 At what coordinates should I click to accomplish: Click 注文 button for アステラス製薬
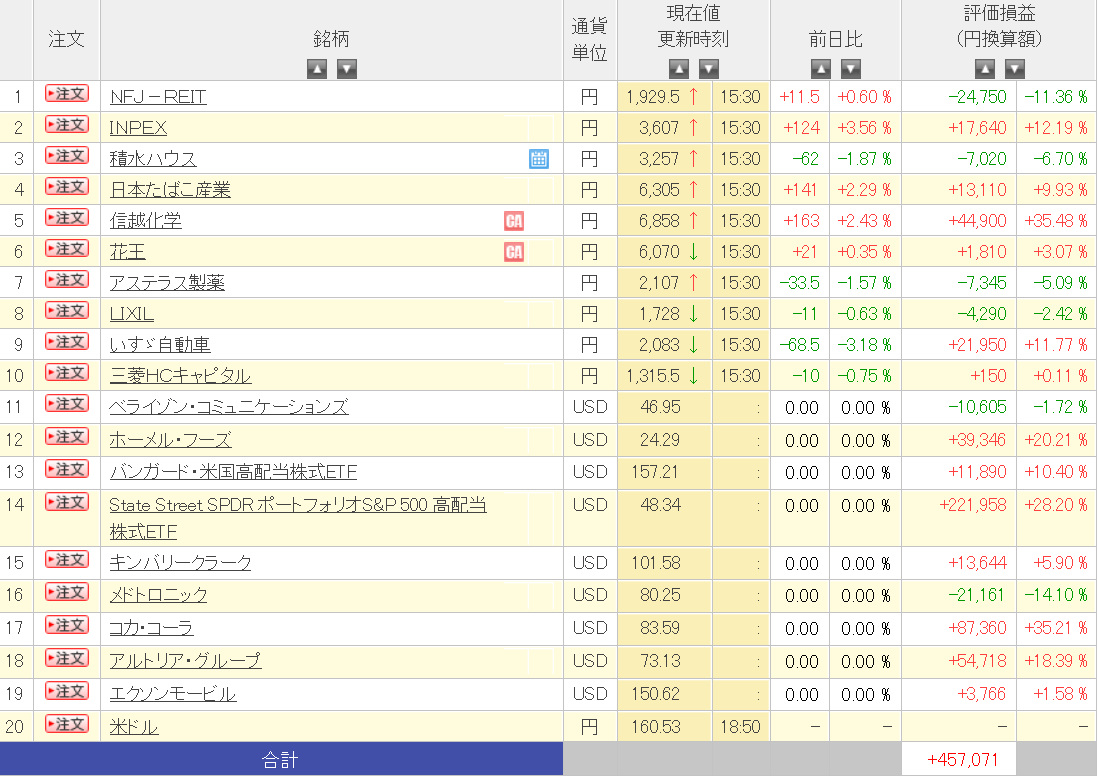click(67, 279)
